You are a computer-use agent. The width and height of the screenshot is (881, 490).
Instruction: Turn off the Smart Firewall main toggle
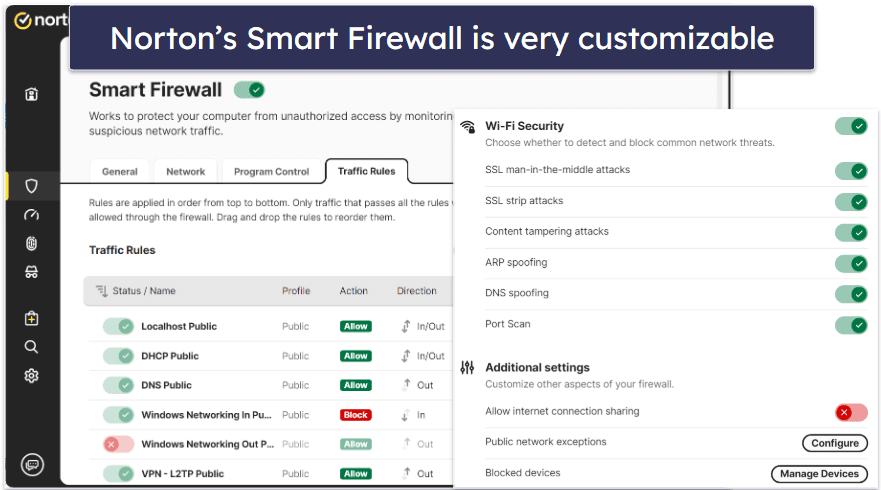point(249,90)
